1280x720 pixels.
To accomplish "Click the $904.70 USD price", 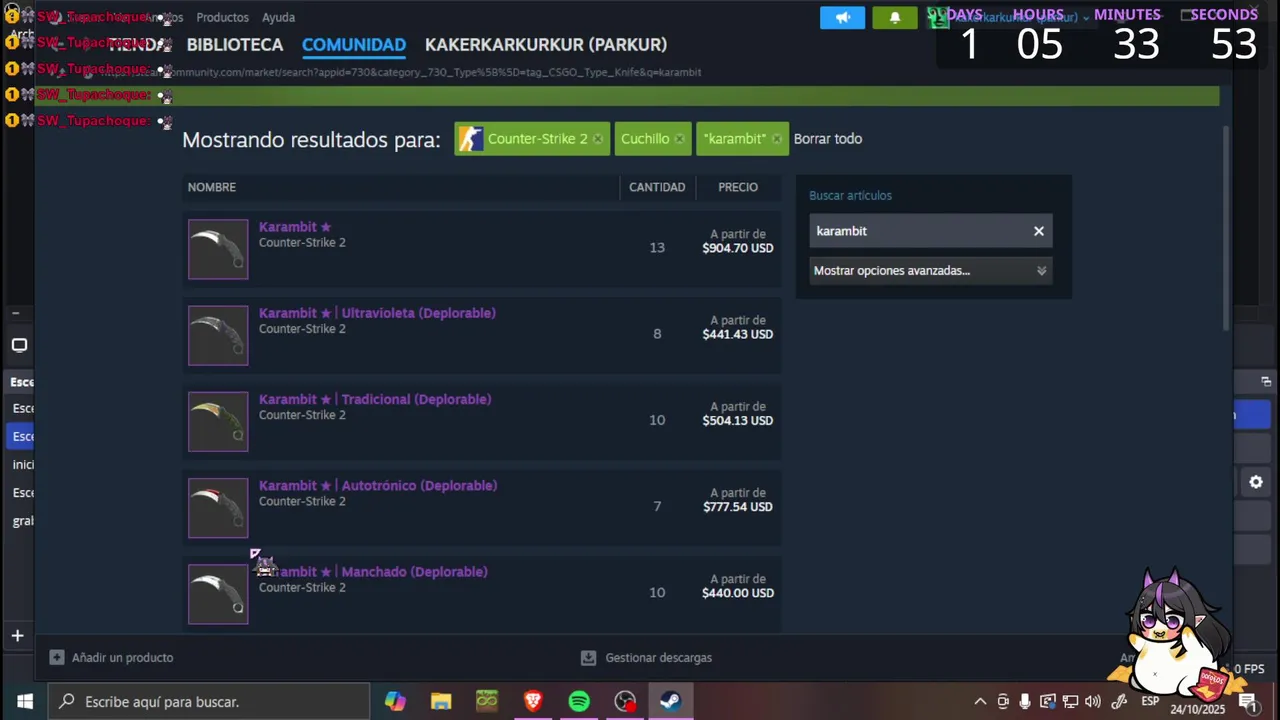I will [737, 248].
